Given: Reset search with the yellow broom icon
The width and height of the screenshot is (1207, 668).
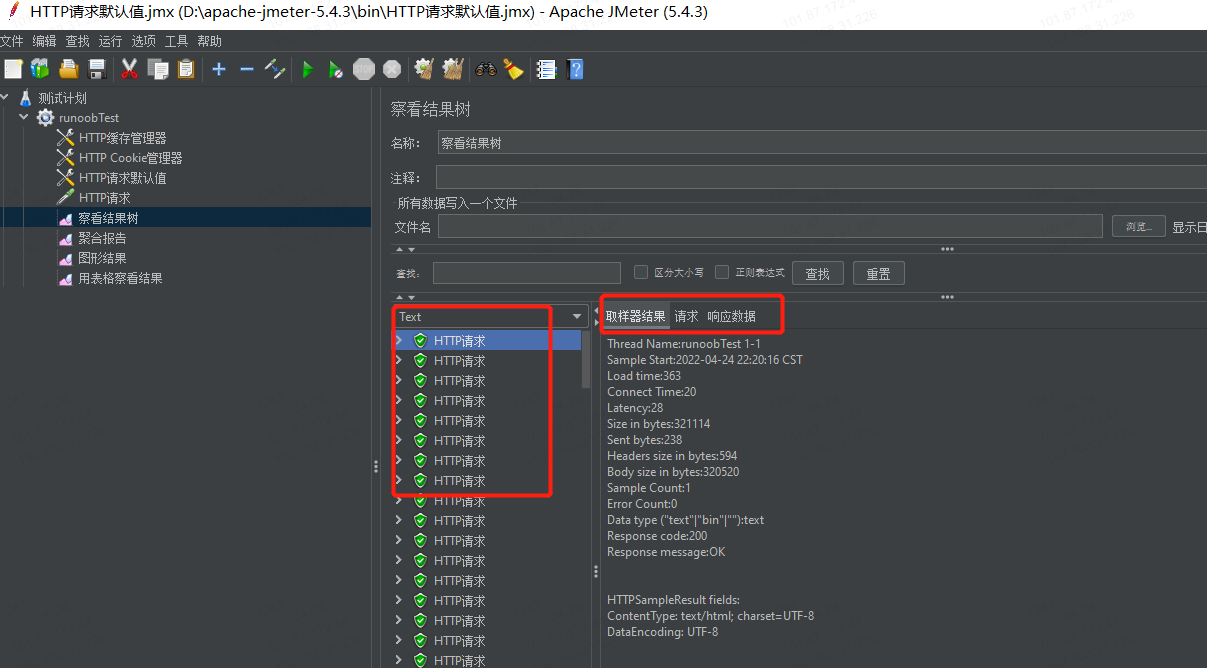Looking at the screenshot, I should tap(513, 69).
